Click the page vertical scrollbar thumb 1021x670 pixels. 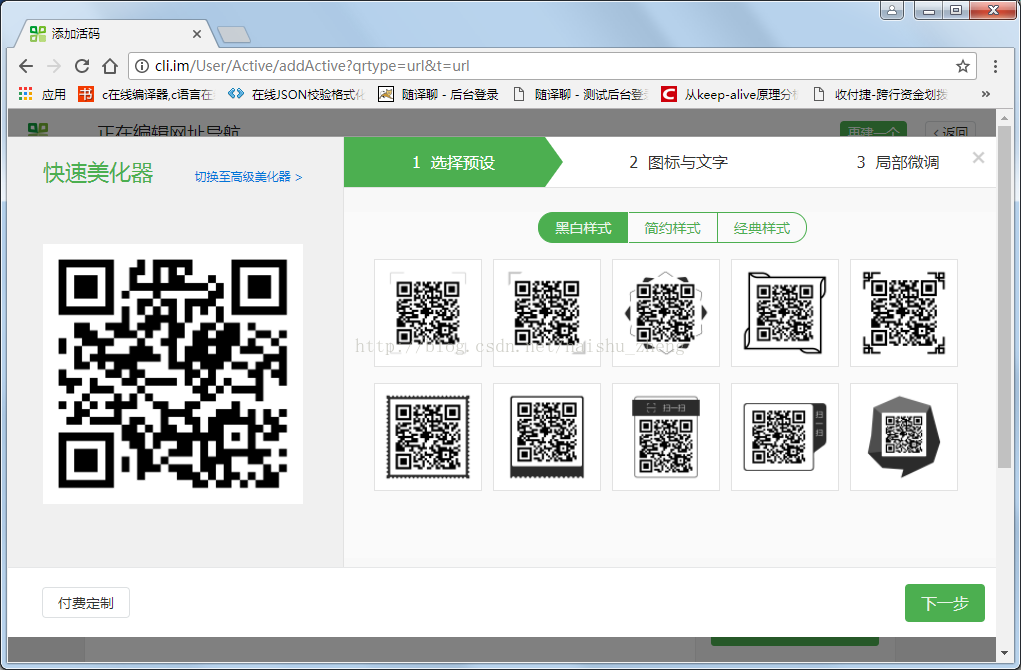(x=1004, y=296)
